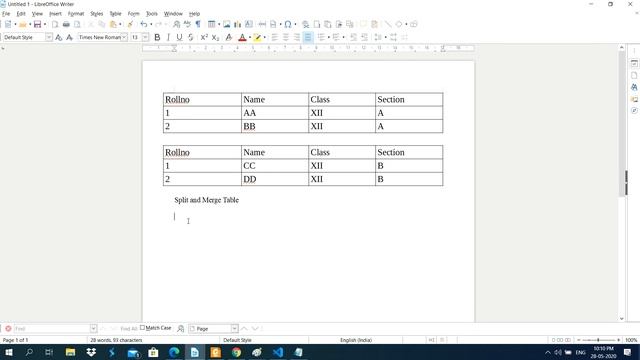The width and height of the screenshot is (640, 360).
Task: Click the Basic Shapes diamond icon
Action: [399, 24]
